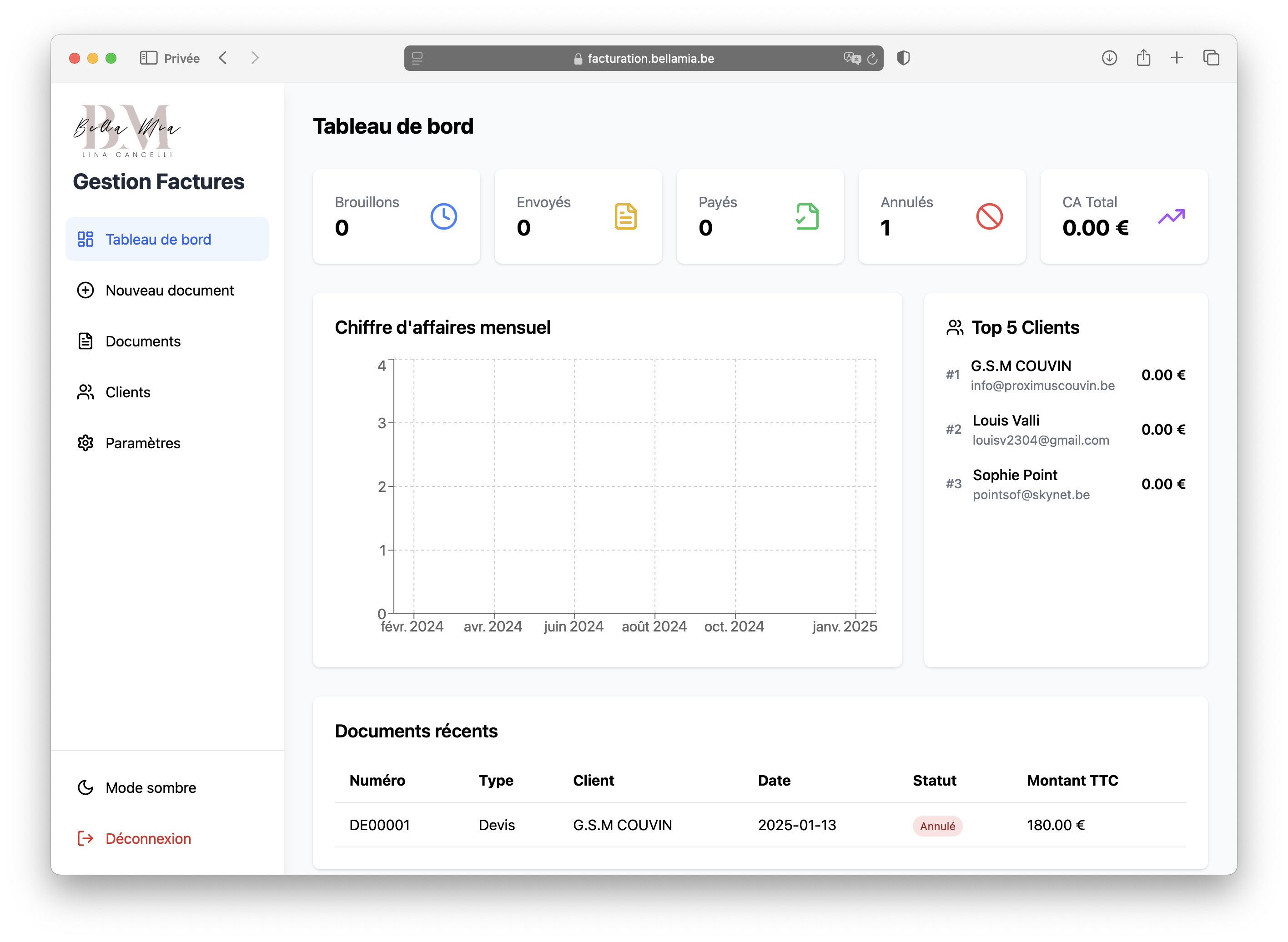Viewport: 1288px width, 942px height.
Task: Click the share icon in the toolbar
Action: pos(1143,58)
